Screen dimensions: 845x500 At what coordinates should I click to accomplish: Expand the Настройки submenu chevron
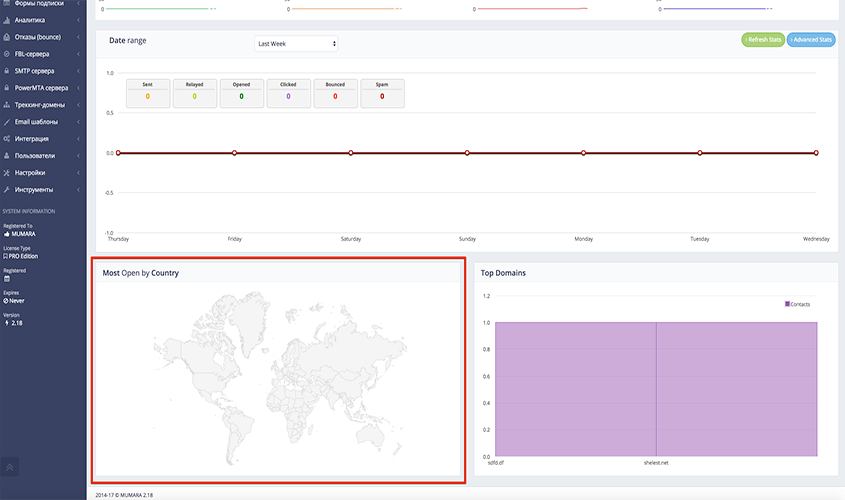(x=79, y=173)
